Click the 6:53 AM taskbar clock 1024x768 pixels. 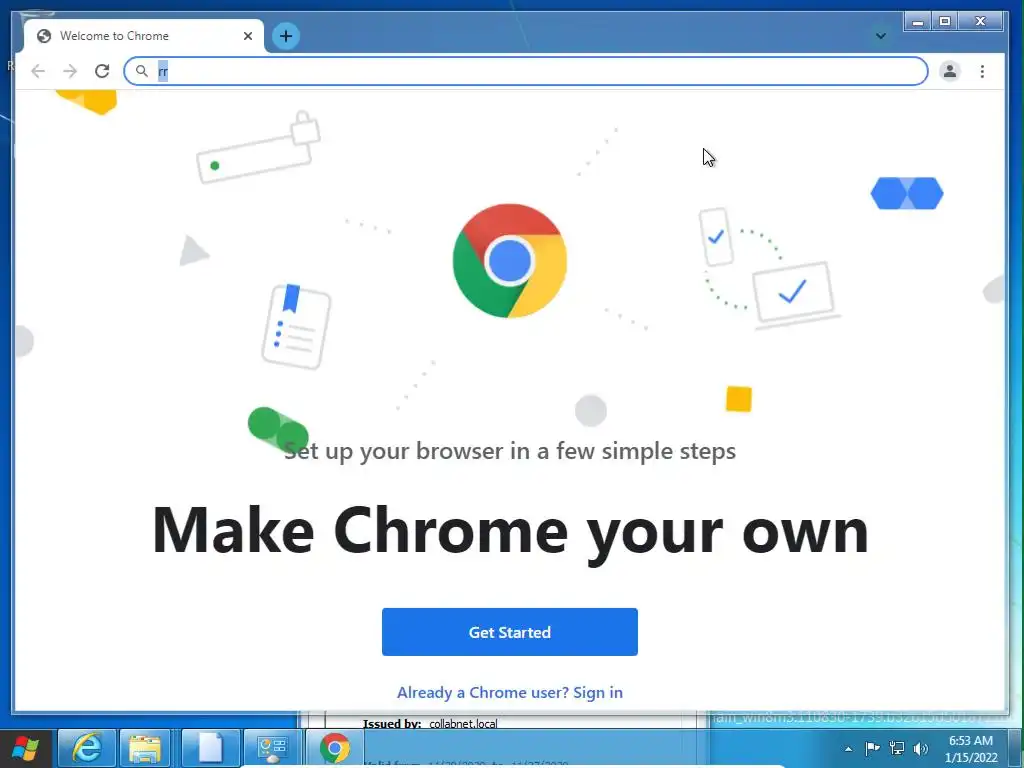click(x=970, y=741)
